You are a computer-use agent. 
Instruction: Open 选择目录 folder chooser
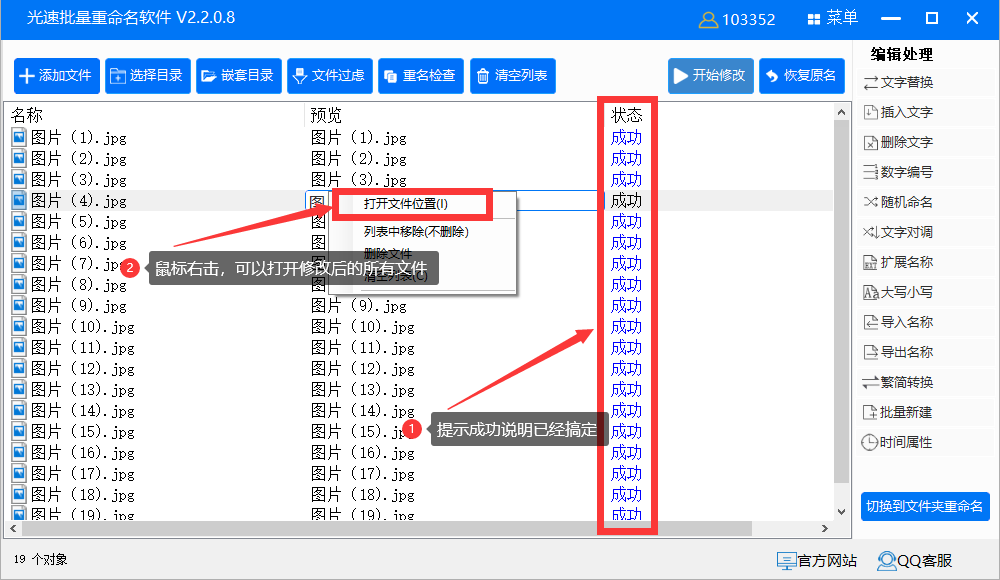pyautogui.click(x=148, y=76)
